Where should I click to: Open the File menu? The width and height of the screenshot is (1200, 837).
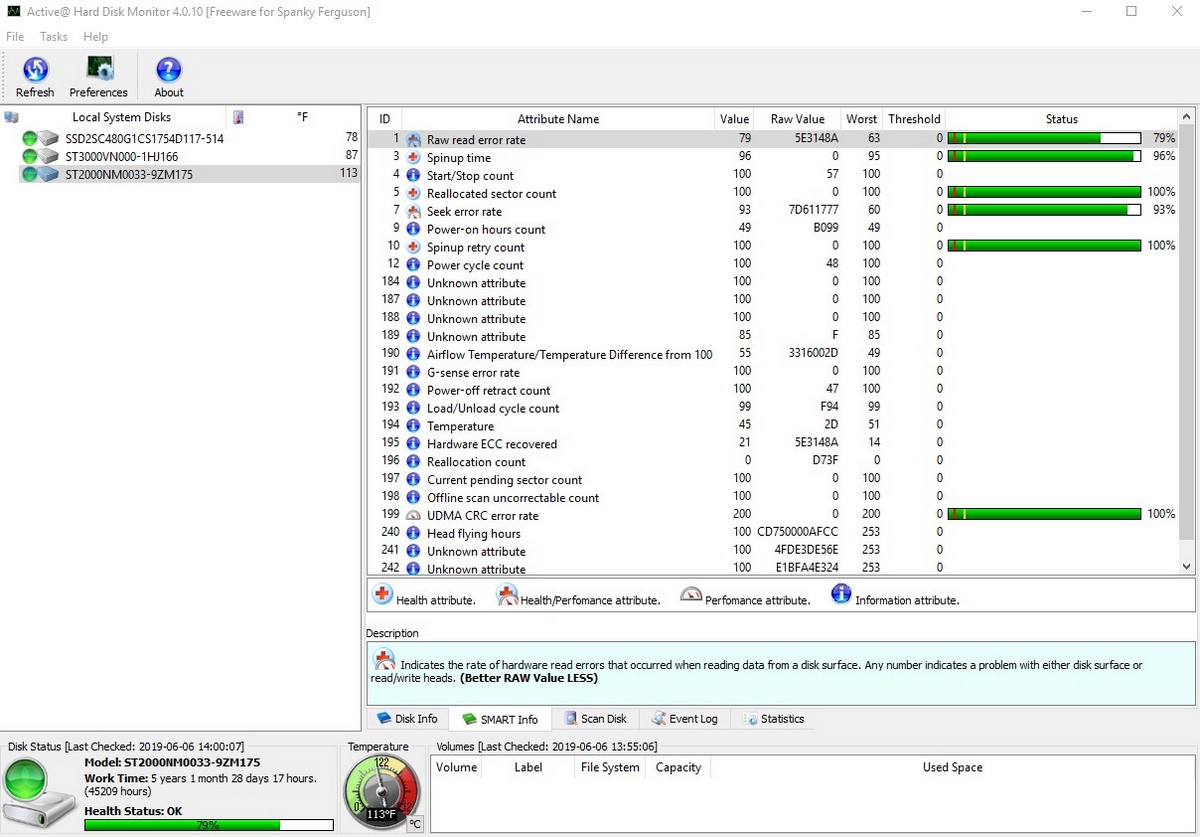[15, 37]
